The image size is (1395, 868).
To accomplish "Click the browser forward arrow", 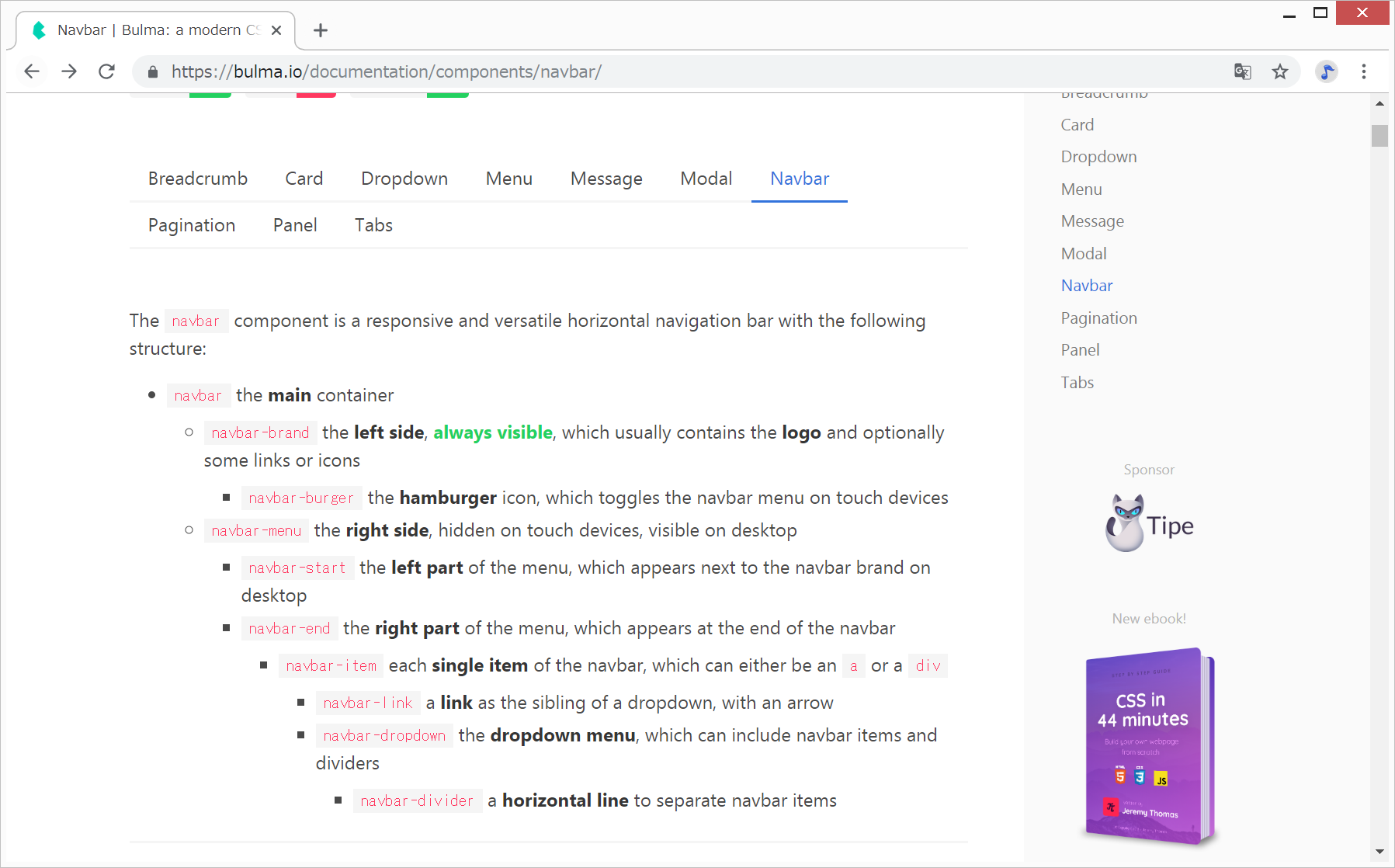I will click(69, 71).
